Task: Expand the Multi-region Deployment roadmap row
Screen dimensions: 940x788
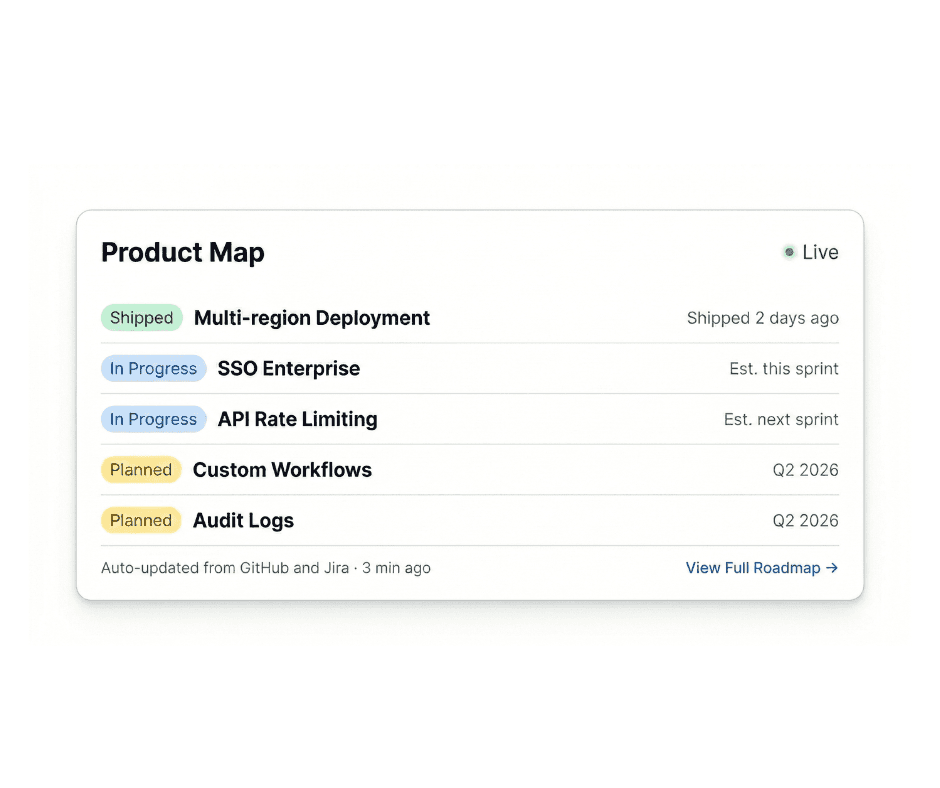Action: pyautogui.click(x=311, y=318)
